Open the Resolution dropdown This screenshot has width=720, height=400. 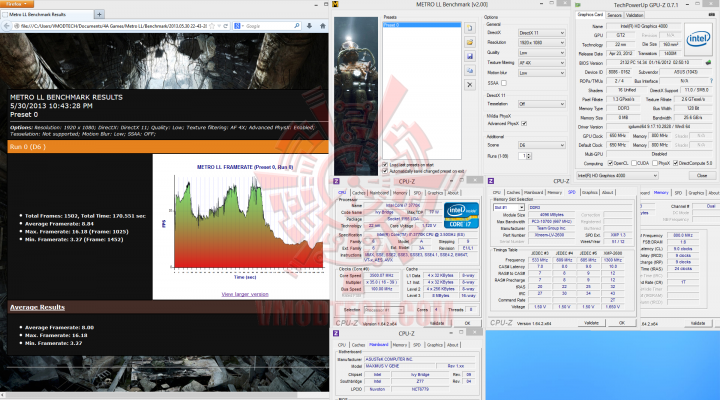pyautogui.click(x=542, y=43)
